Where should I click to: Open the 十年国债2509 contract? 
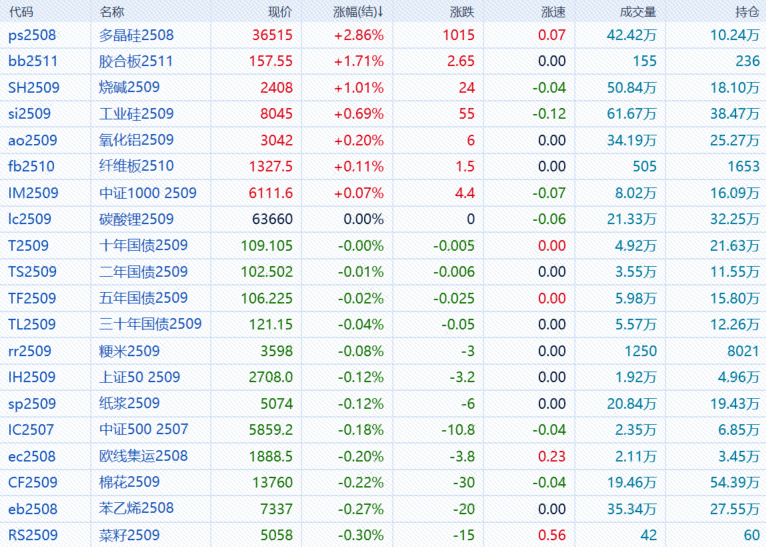click(x=143, y=244)
